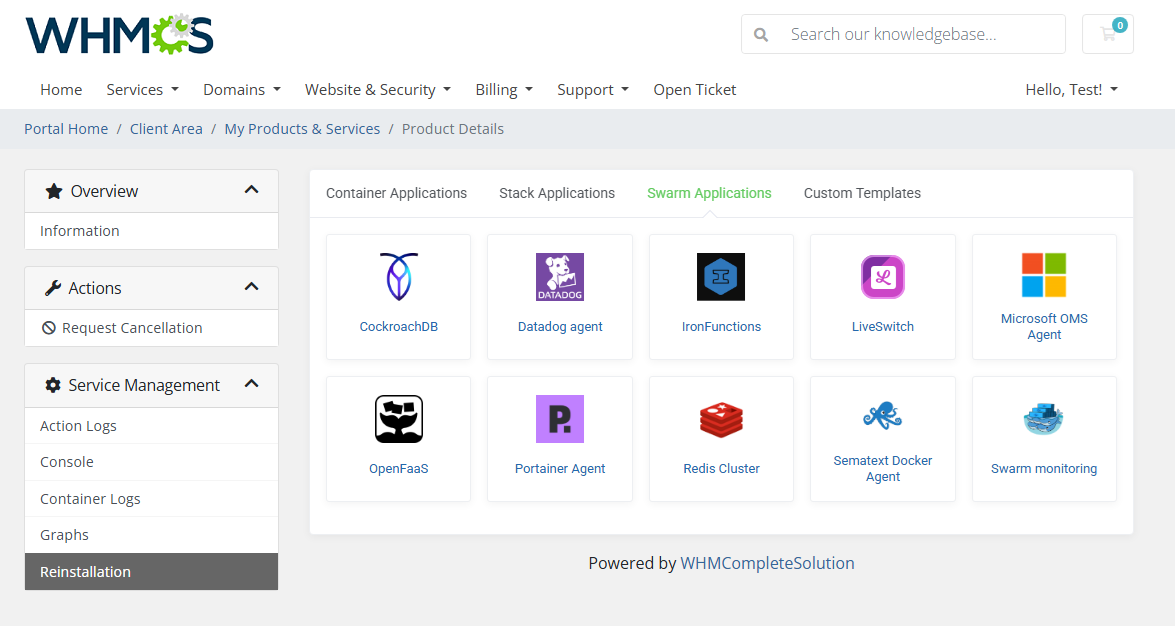Open the Container Applications tab
The image size is (1175, 626).
tap(396, 193)
